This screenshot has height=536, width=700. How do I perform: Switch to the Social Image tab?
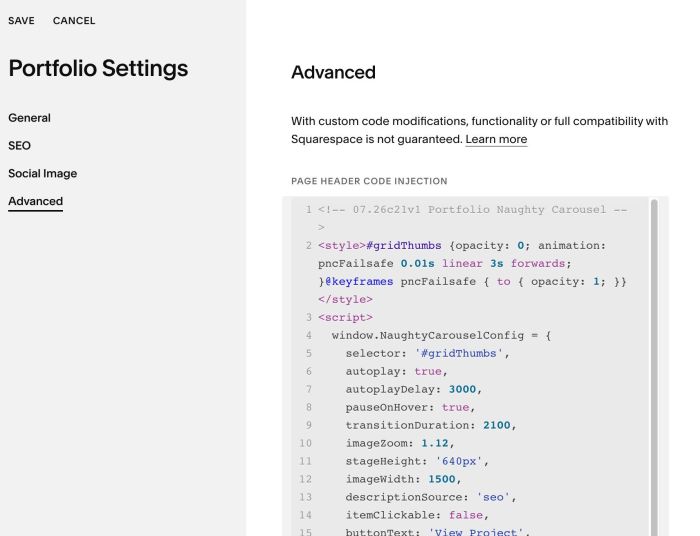(42, 173)
